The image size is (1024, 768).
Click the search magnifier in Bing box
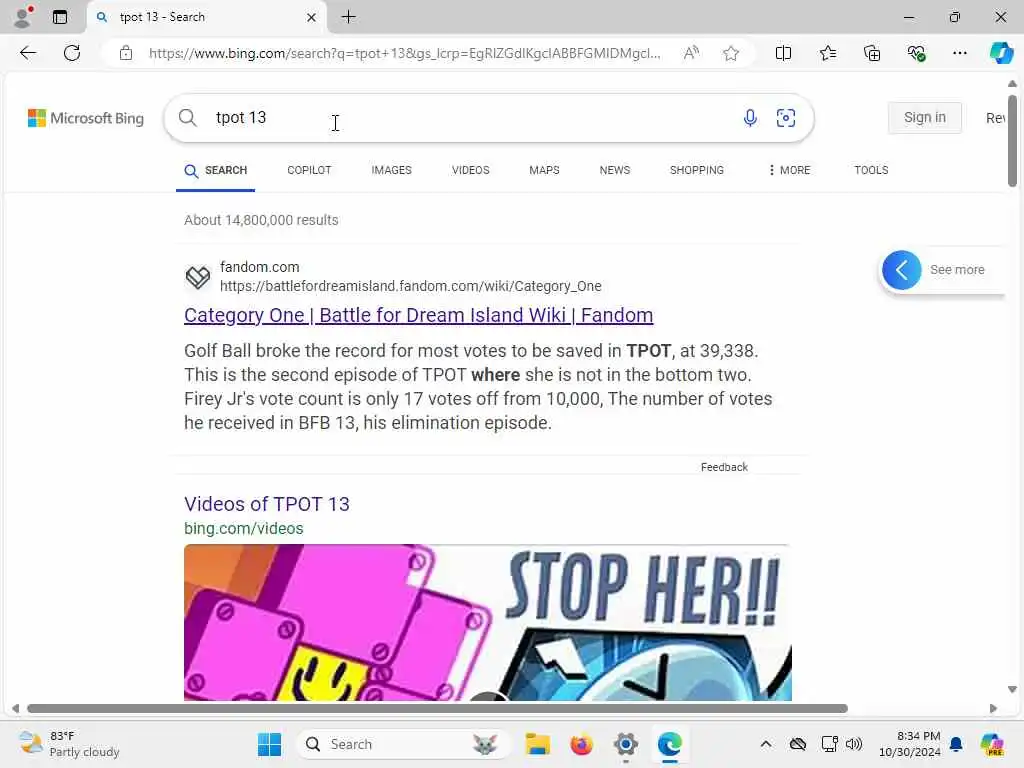187,118
